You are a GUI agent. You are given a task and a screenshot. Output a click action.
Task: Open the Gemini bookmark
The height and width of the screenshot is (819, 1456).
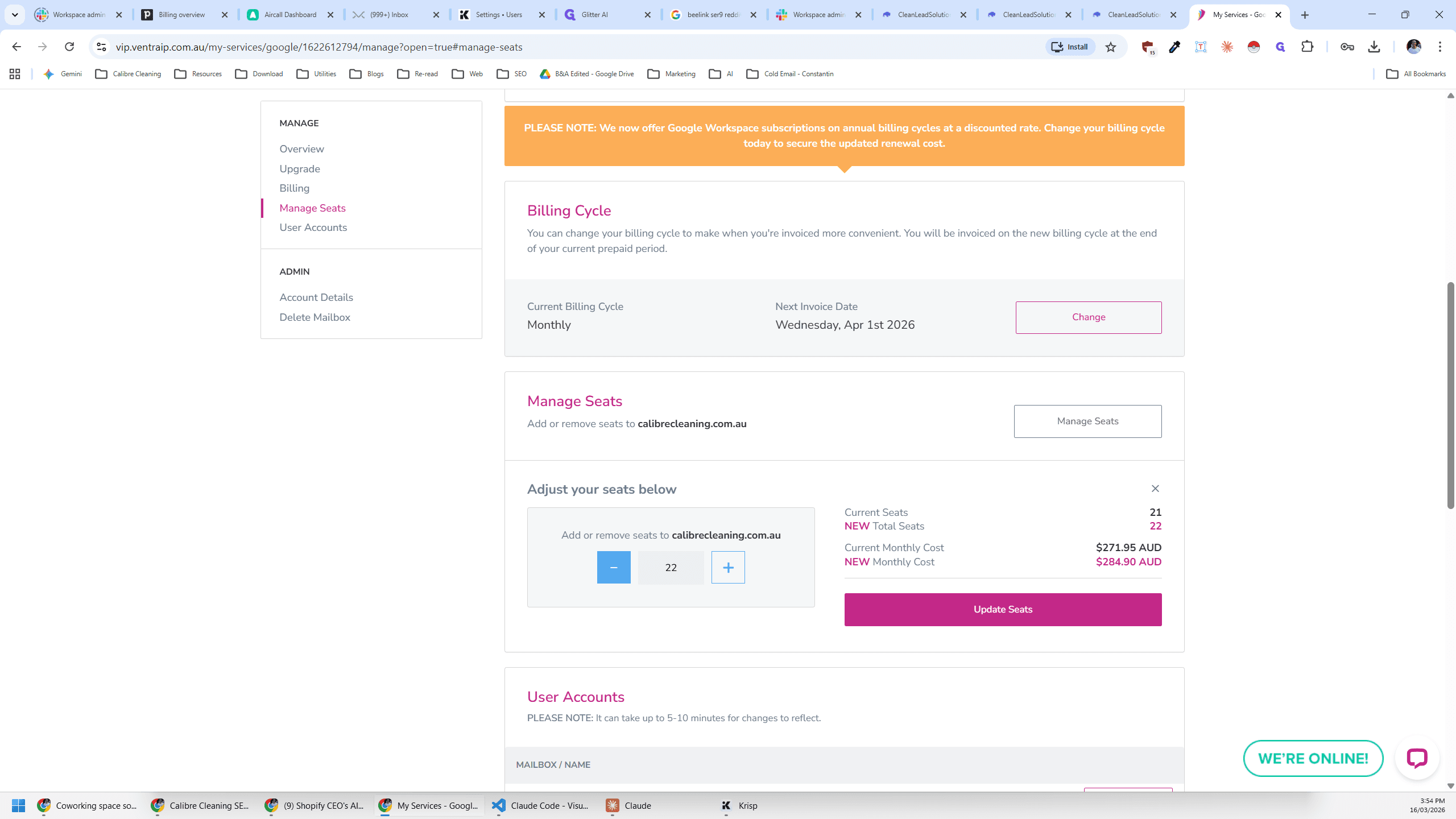pyautogui.click(x=63, y=74)
